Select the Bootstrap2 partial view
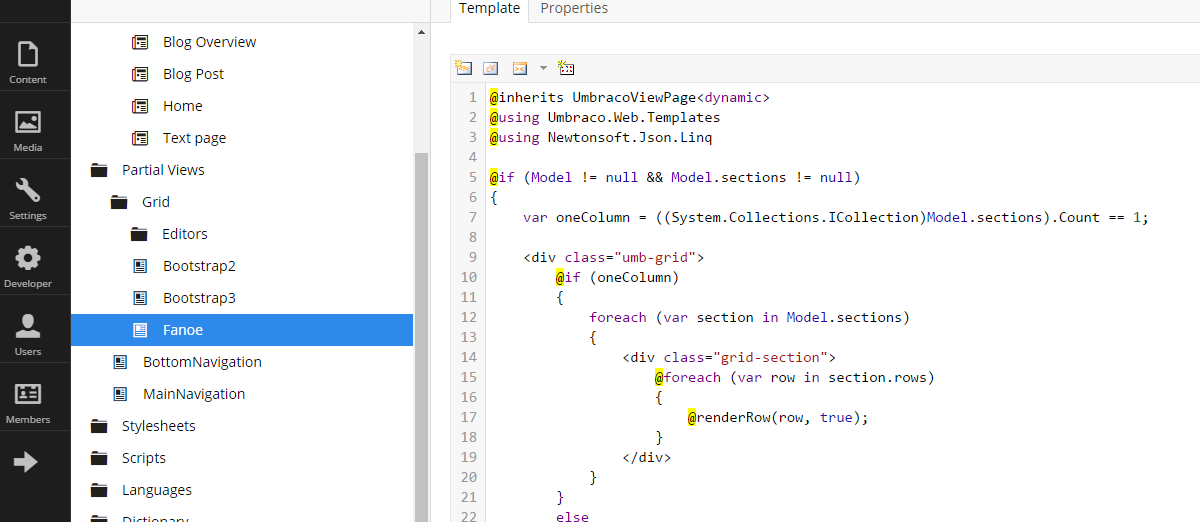This screenshot has width=1200, height=525. click(x=199, y=266)
